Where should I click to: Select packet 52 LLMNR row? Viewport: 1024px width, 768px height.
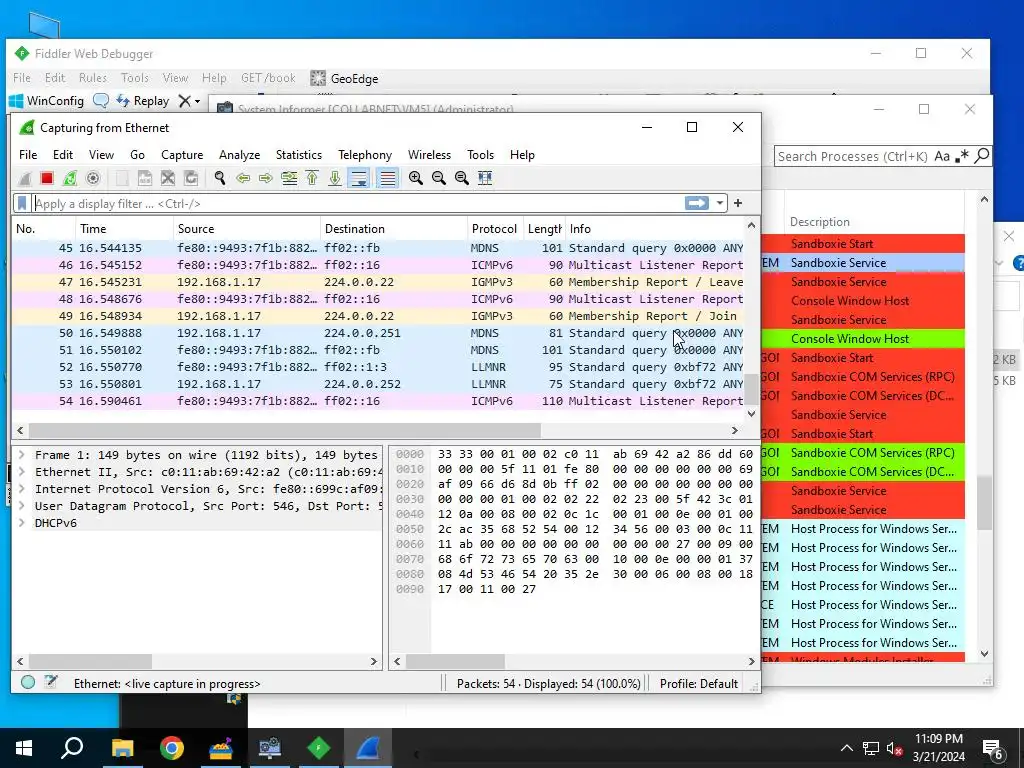(x=378, y=367)
